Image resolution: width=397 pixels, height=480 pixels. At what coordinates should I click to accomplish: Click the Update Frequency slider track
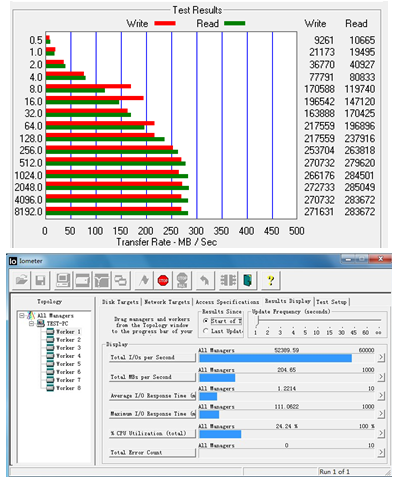click(318, 320)
